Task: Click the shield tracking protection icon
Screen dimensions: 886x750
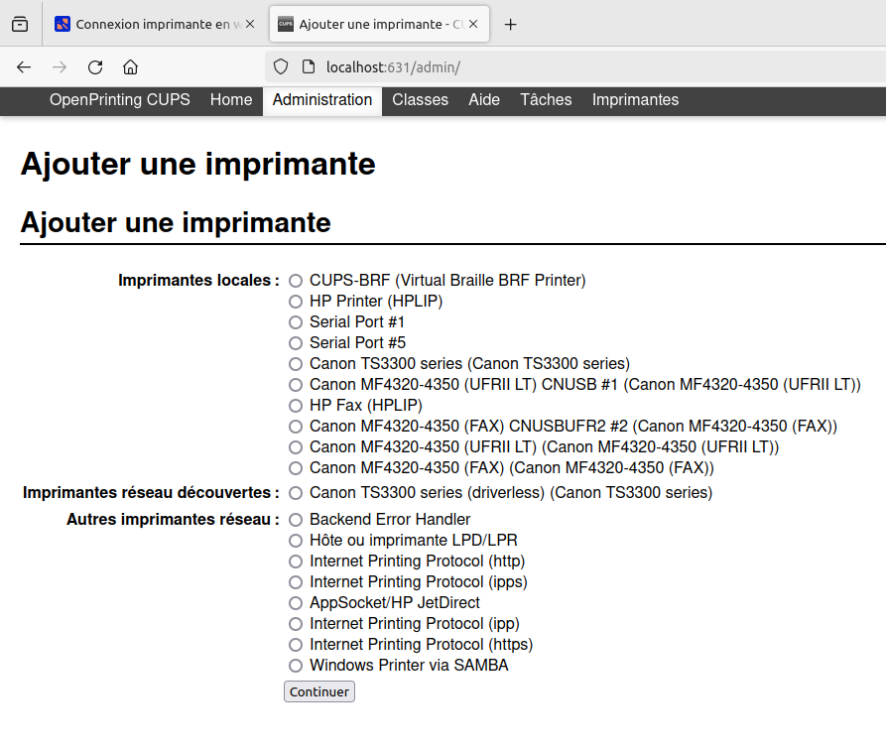Action: click(280, 67)
